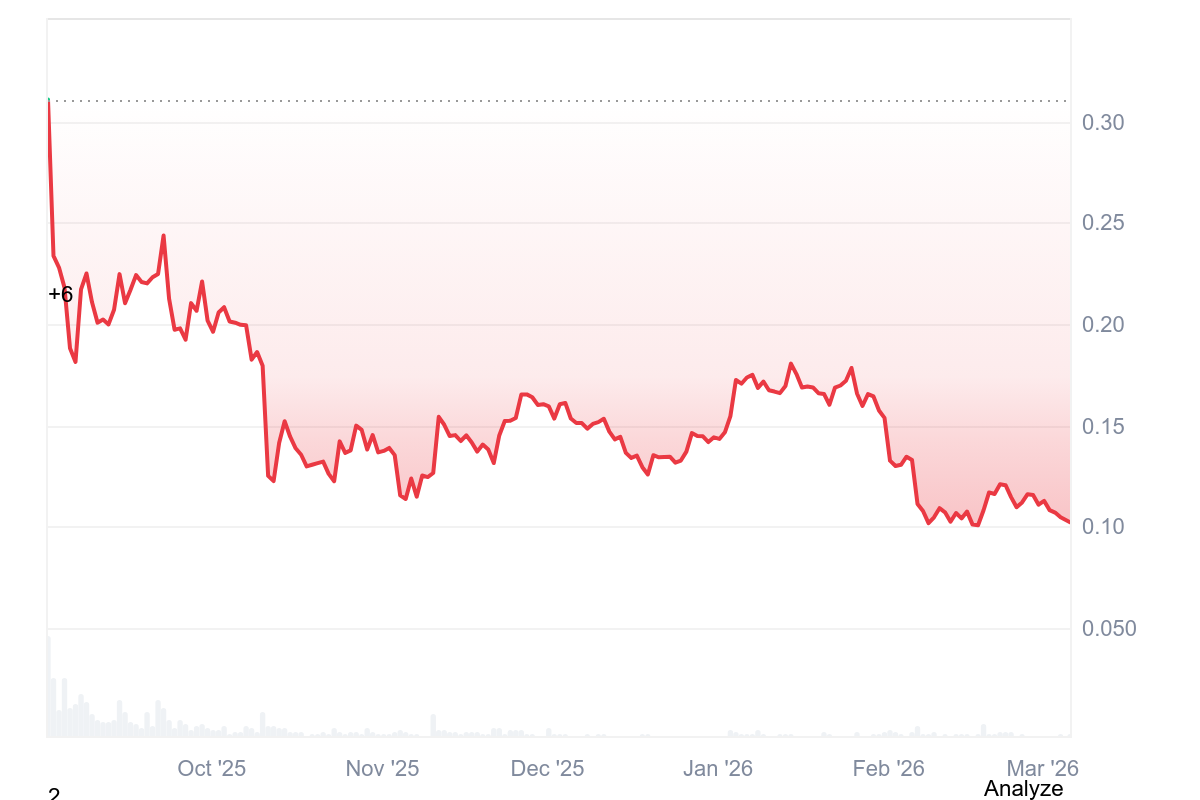This screenshot has width=1200, height=800.
Task: Click the Analyze button
Action: (x=1023, y=788)
